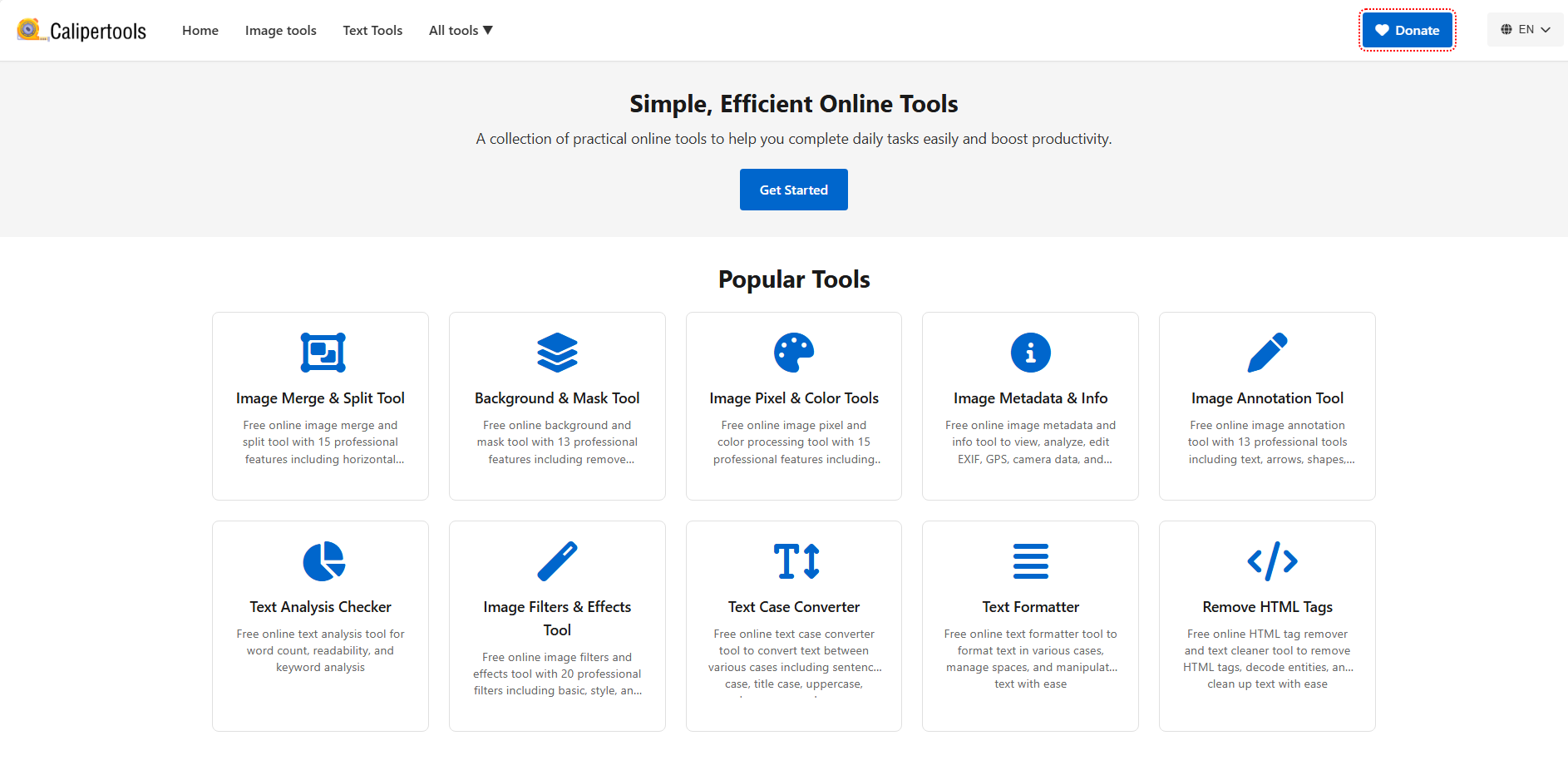Click the info icon for Image Metadata & Info
1568x780 pixels.
coord(1030,352)
